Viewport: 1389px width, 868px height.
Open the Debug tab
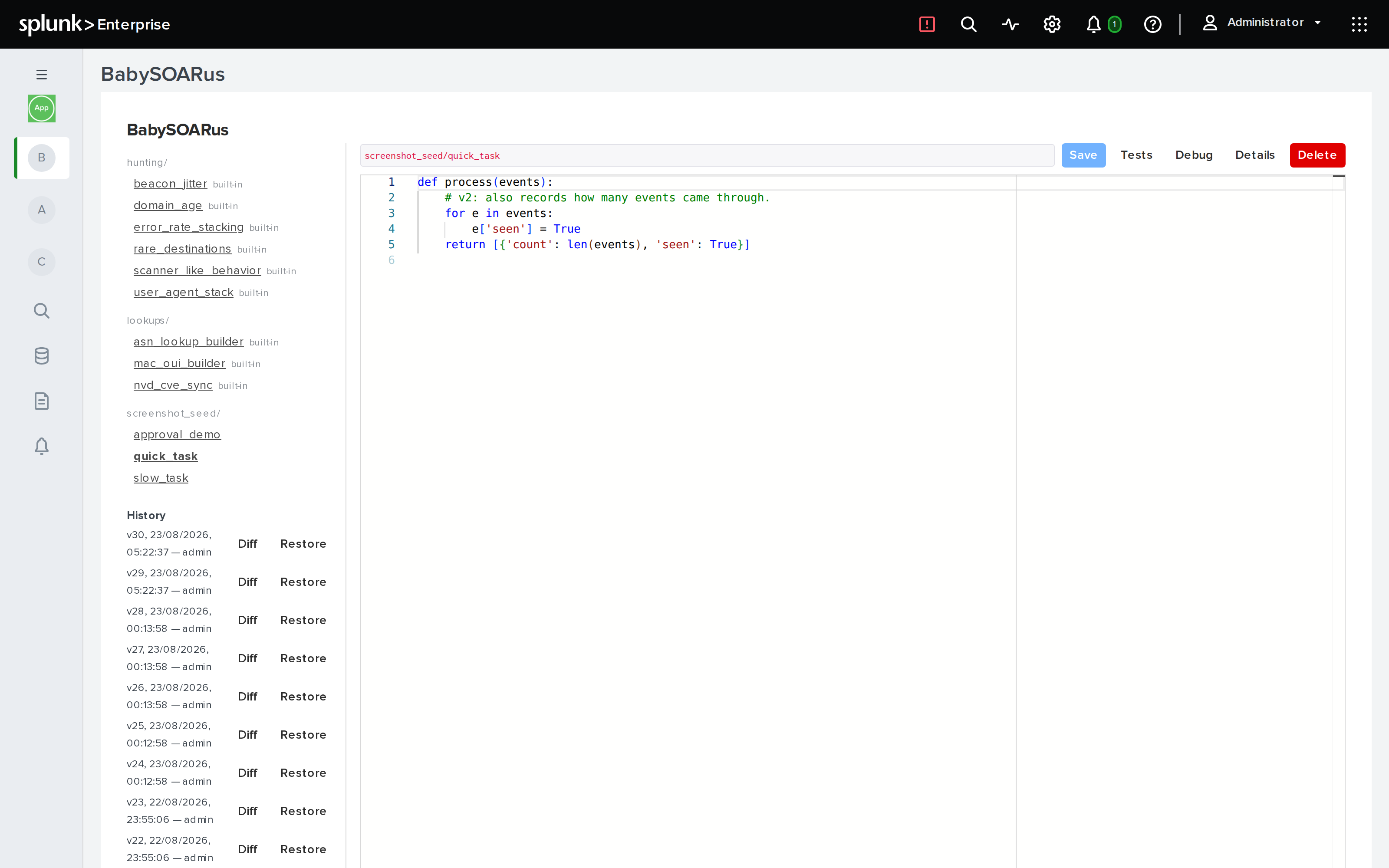pos(1194,155)
